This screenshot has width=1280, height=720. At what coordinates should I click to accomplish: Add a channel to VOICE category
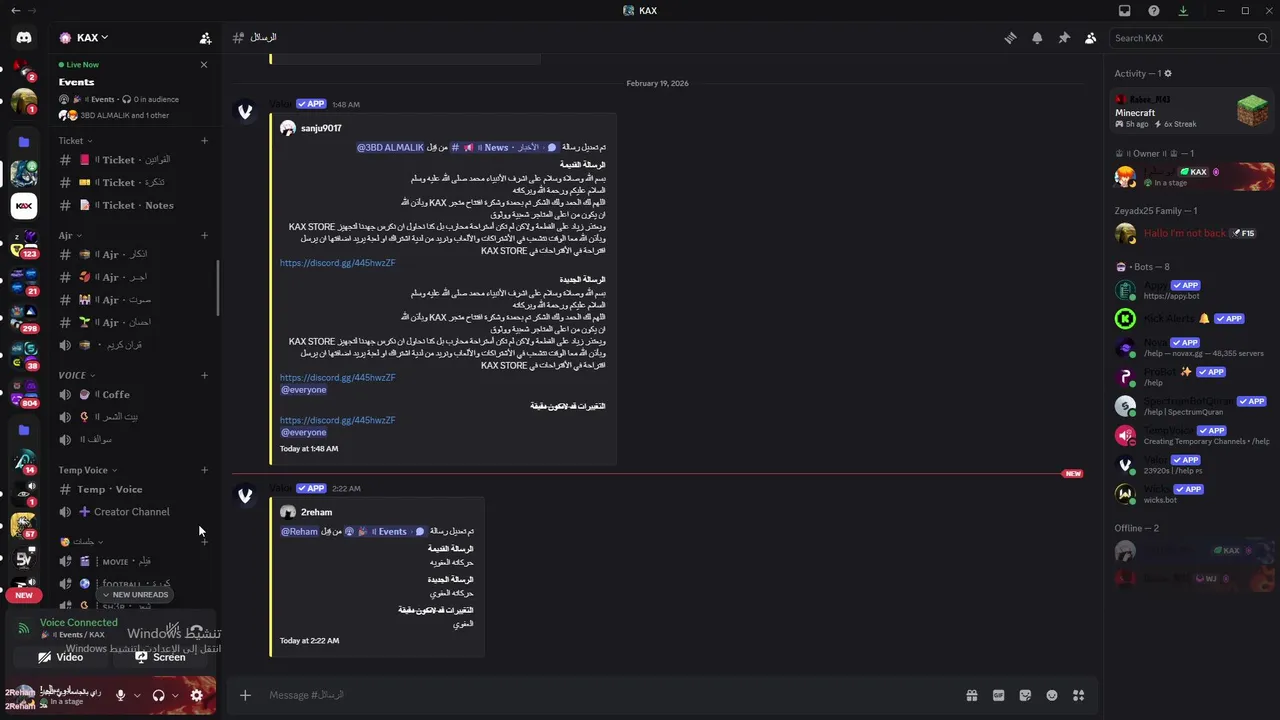click(204, 376)
